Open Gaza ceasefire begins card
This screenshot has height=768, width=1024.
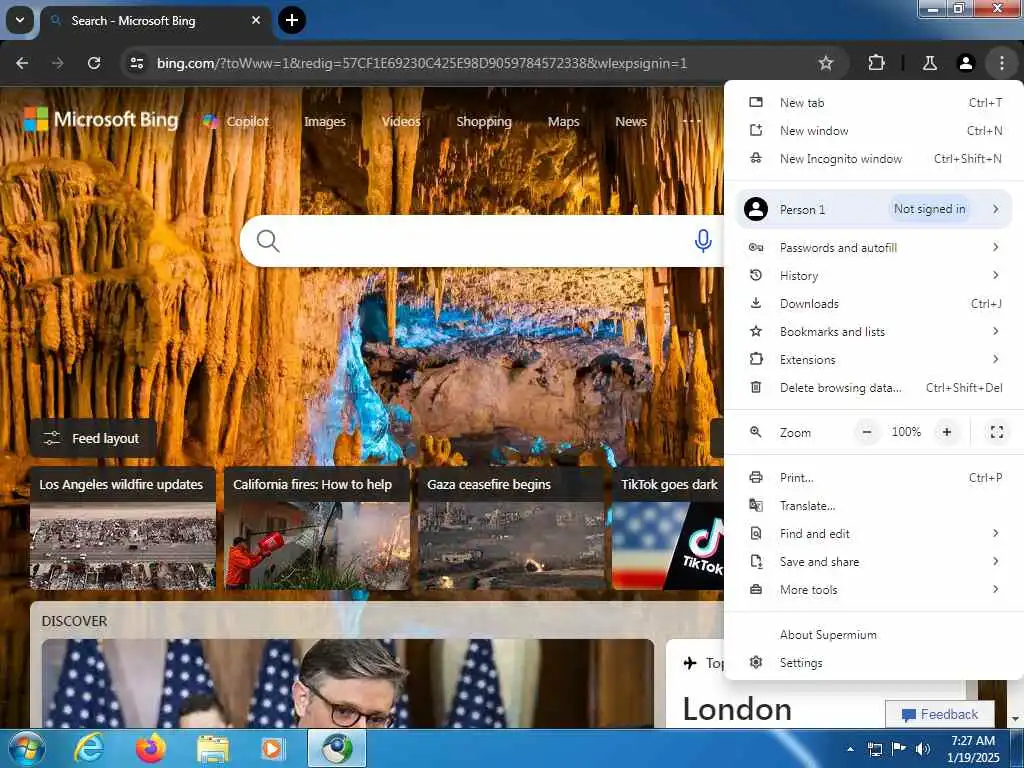[511, 529]
